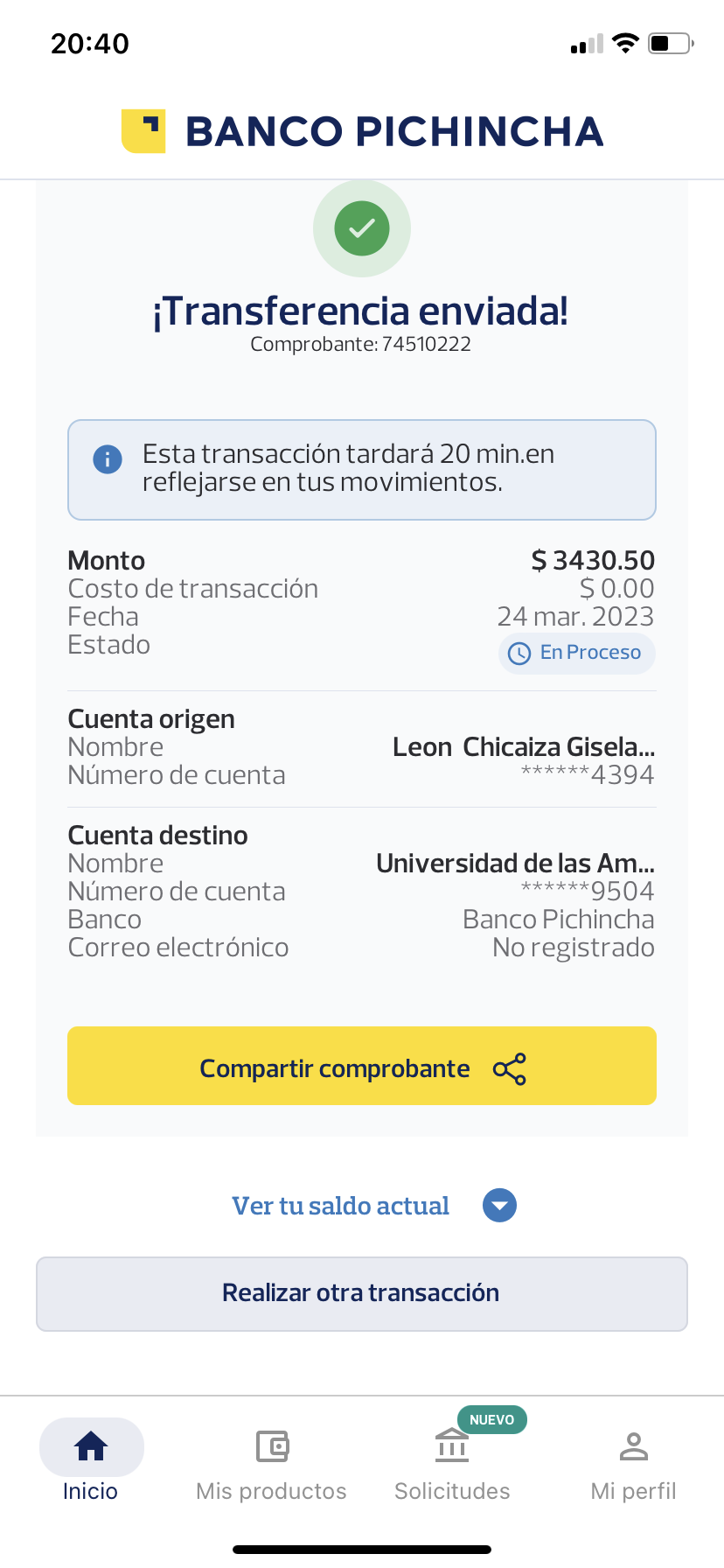The image size is (724, 1568).
Task: Tap the Wi-Fi icon in status bar
Action: [625, 43]
